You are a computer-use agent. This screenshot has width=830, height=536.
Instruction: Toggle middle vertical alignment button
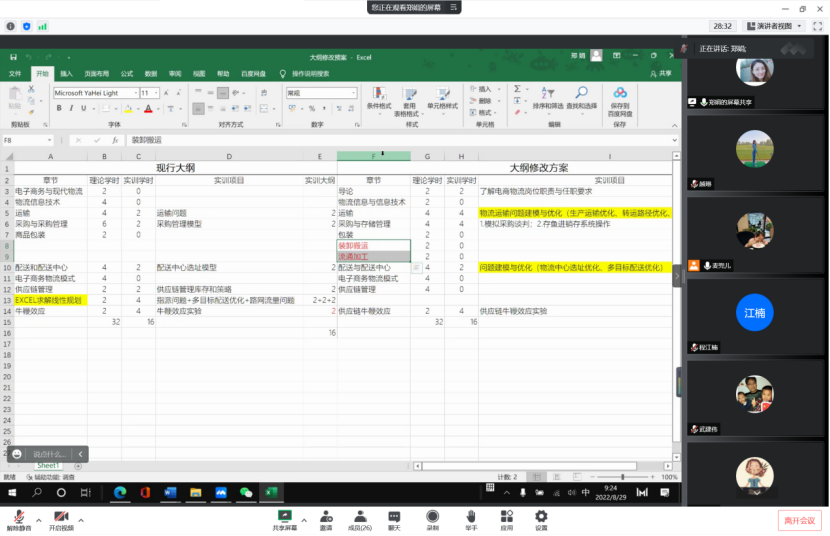[x=211, y=93]
